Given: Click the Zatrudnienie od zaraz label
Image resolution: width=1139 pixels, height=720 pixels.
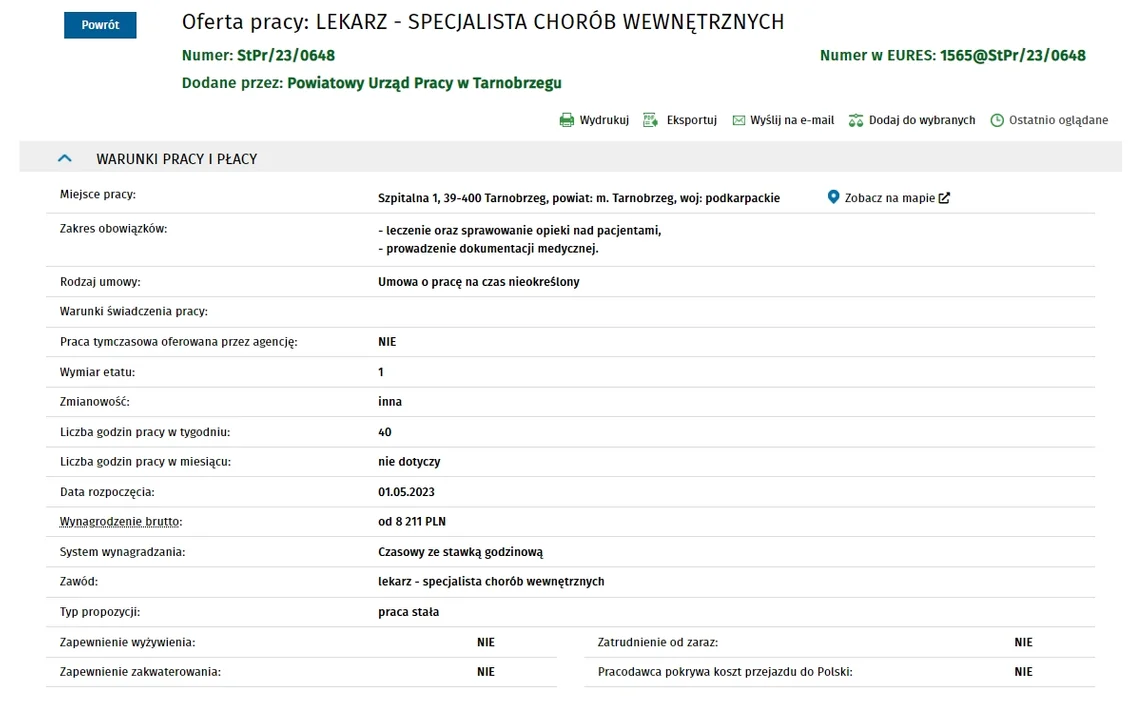Looking at the screenshot, I should (657, 642).
